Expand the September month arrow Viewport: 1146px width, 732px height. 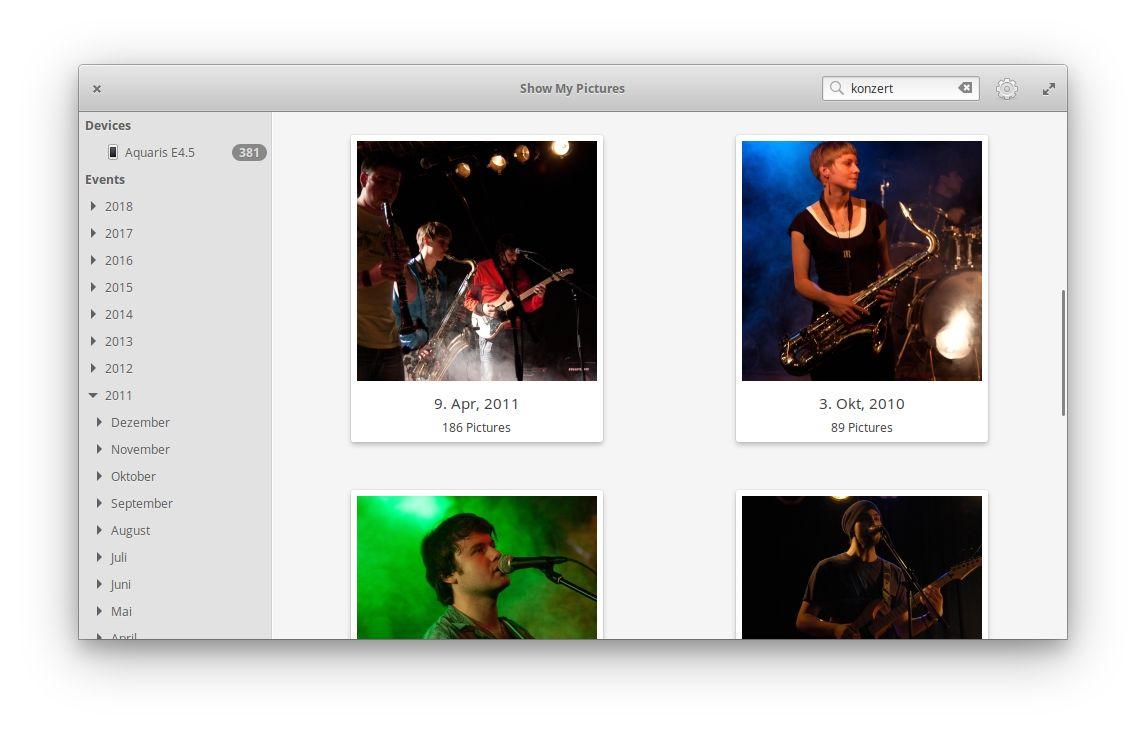click(x=99, y=503)
